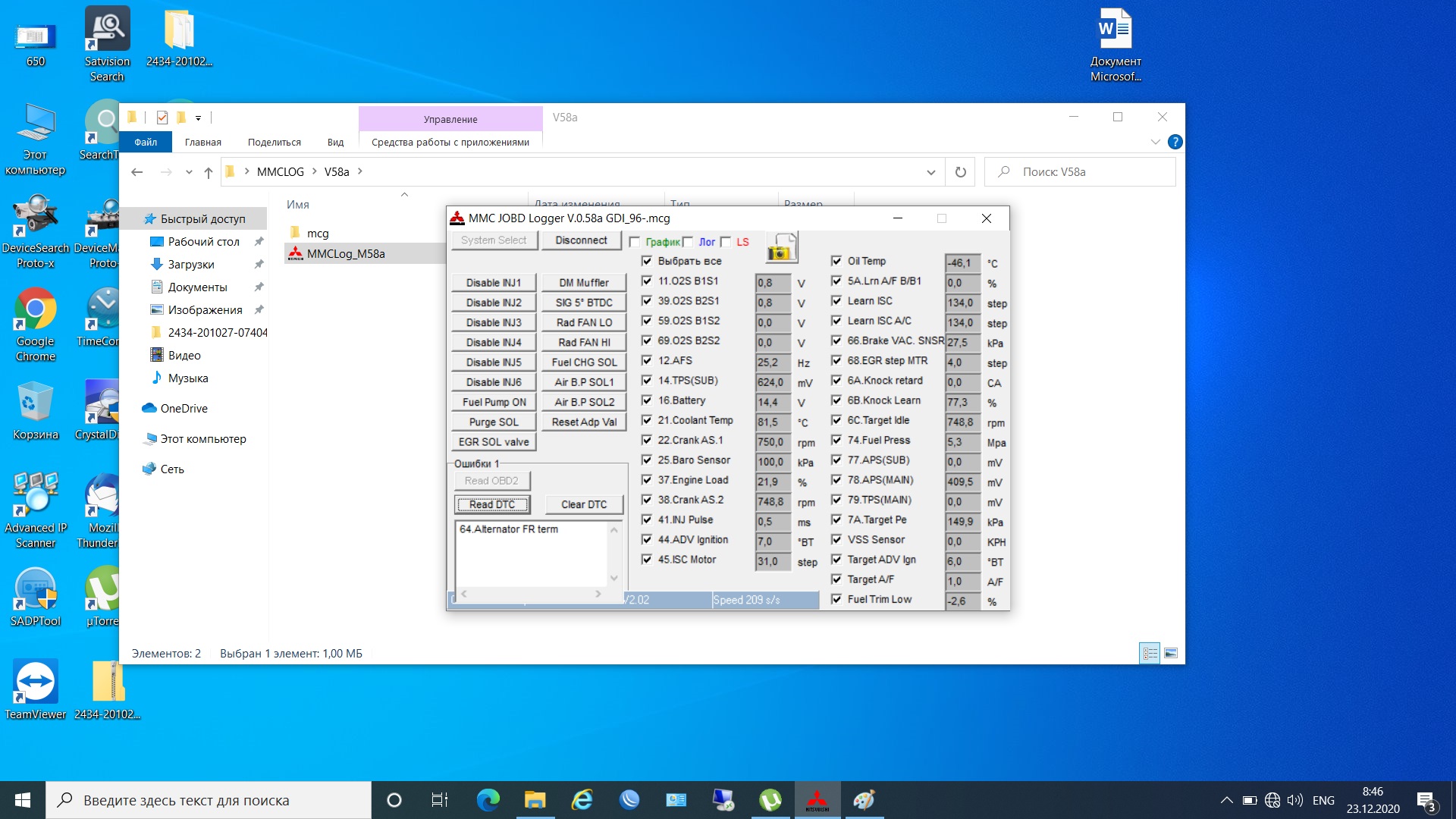Expand the Explorer ribbon chevron

point(1155,142)
